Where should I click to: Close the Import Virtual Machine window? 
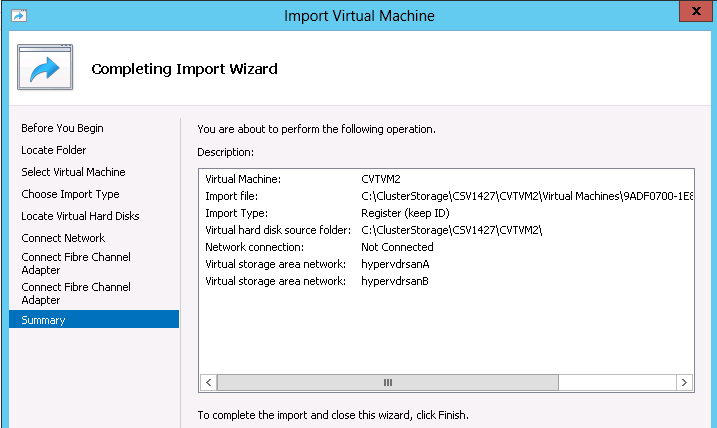pos(696,11)
